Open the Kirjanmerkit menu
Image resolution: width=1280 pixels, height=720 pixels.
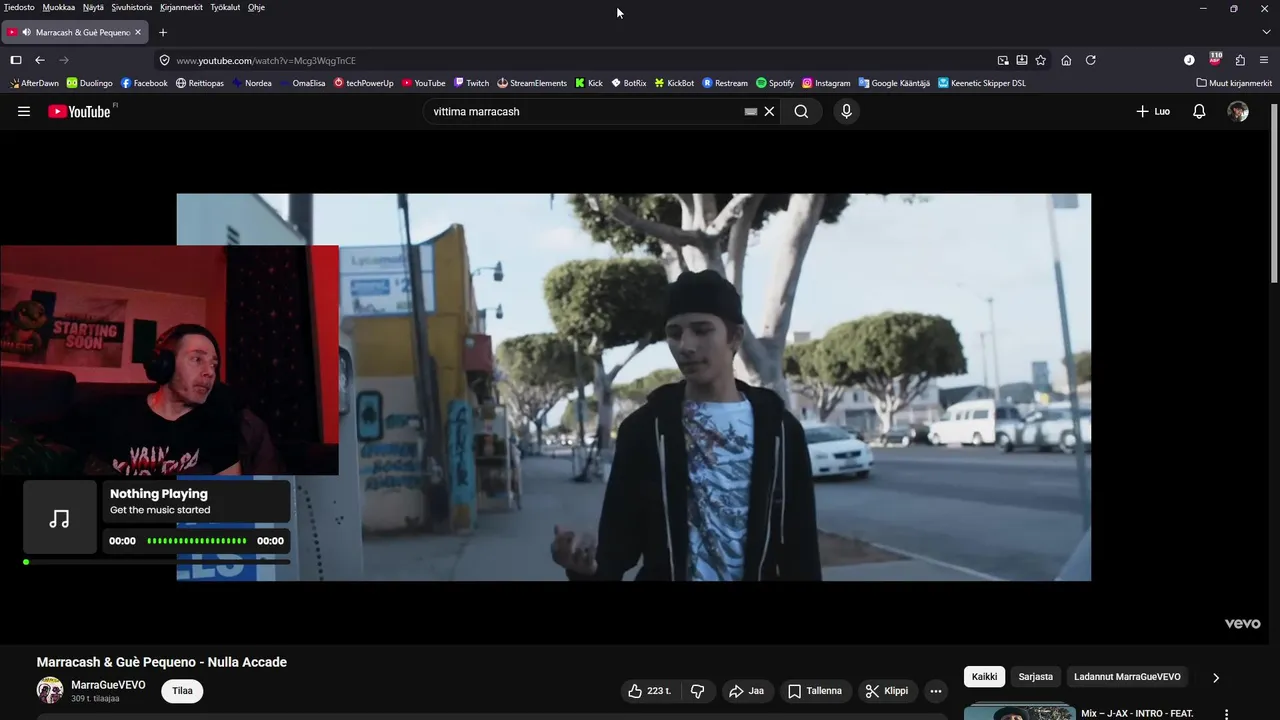point(181,7)
